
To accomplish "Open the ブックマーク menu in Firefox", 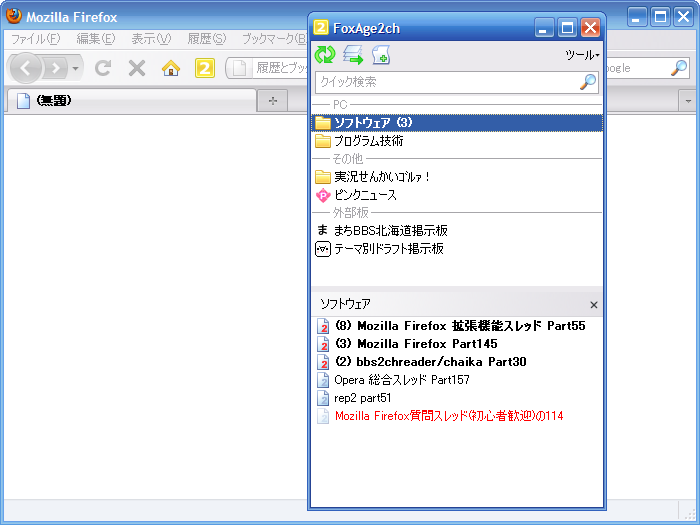I will click(x=274, y=39).
